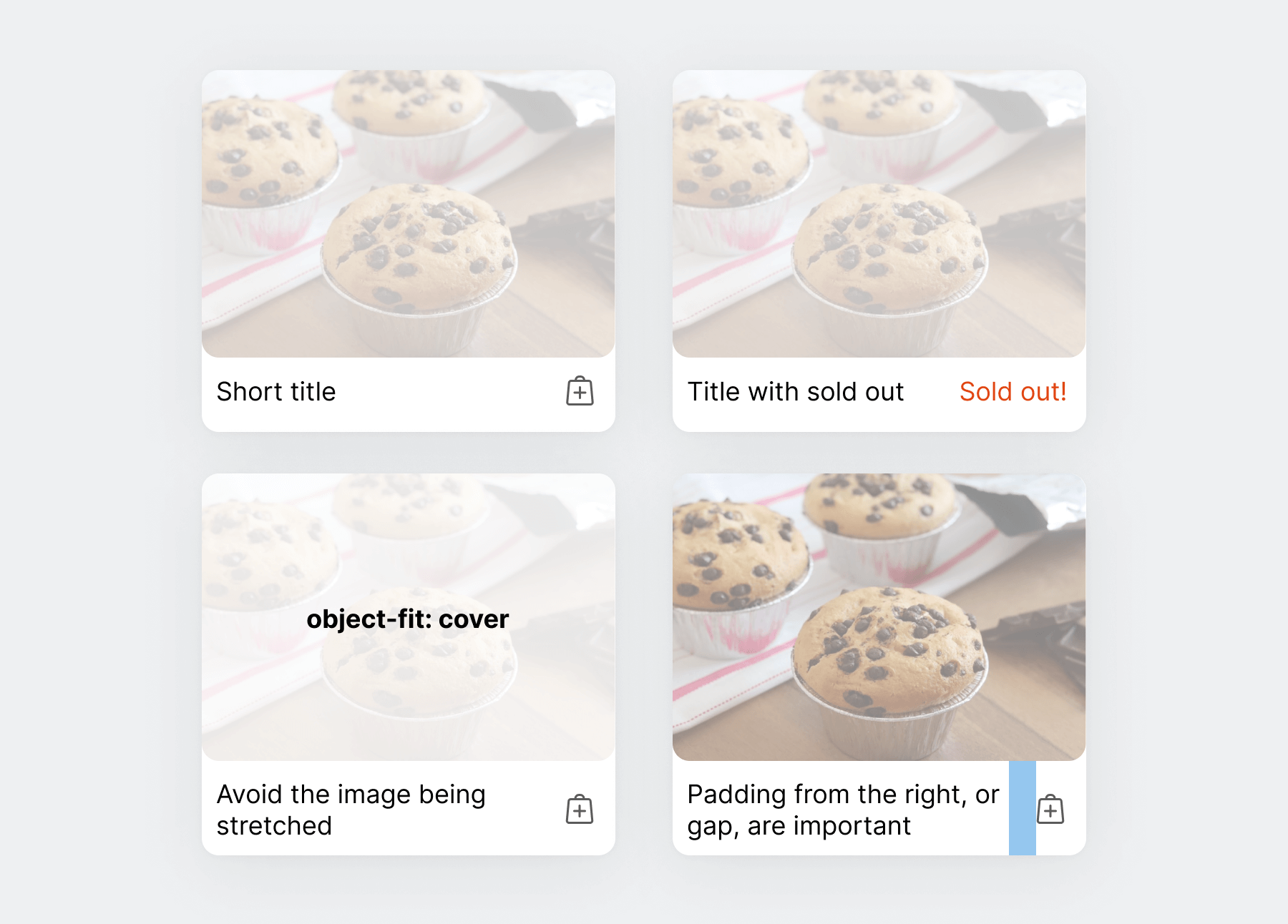Click the Short title text
Image resolution: width=1288 pixels, height=924 pixels.
276,392
